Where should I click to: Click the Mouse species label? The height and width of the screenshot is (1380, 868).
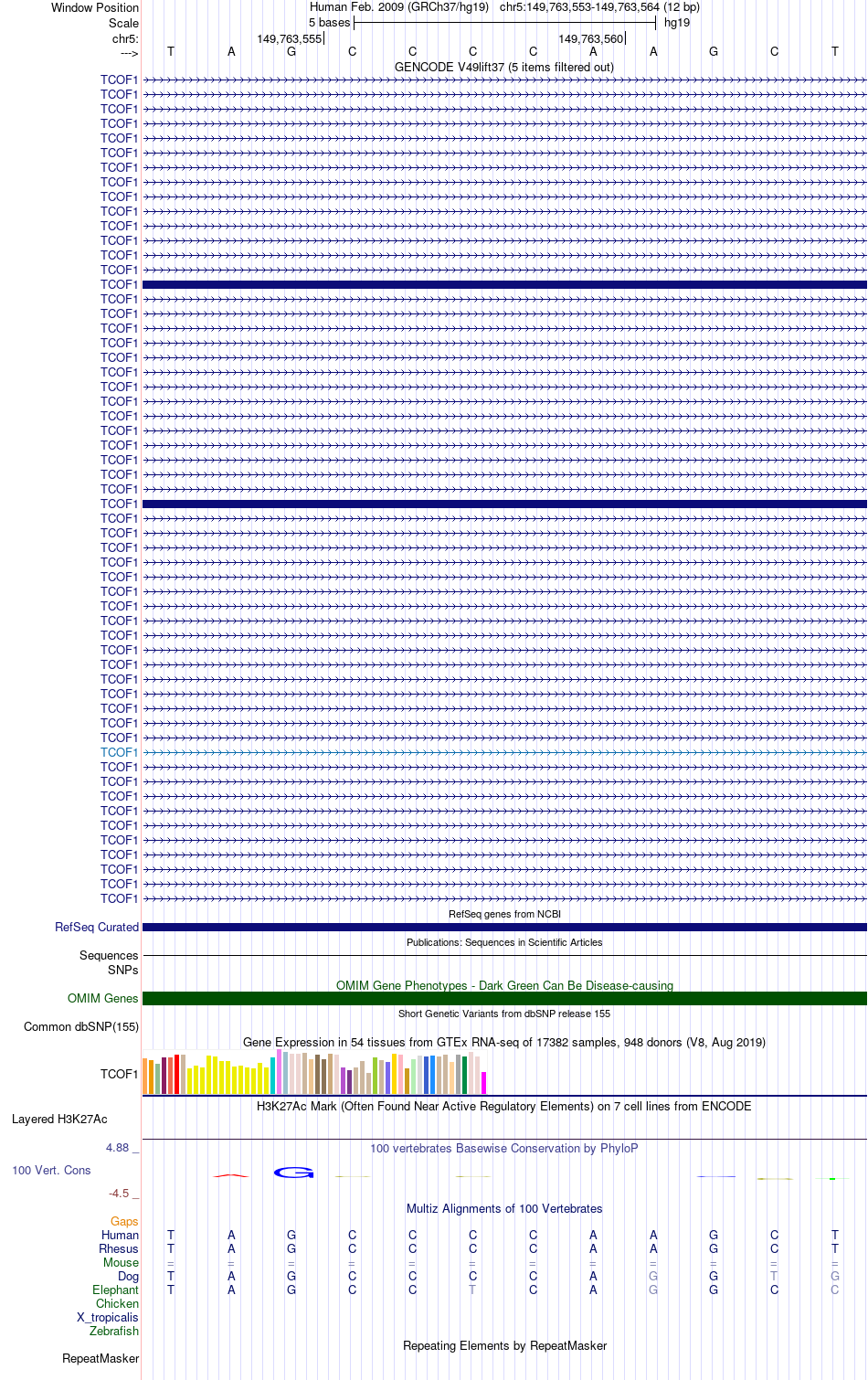point(122,1262)
